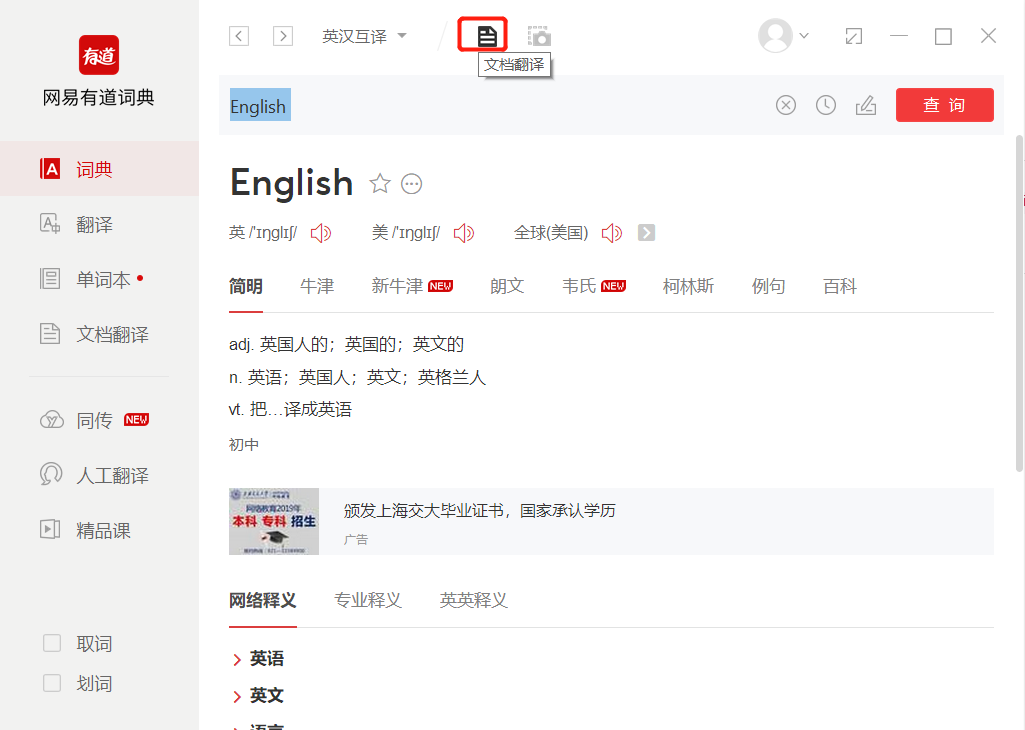Viewport: 1025px width, 730px height.
Task: Switch to the 牛津 dictionary tab
Action: click(x=317, y=286)
